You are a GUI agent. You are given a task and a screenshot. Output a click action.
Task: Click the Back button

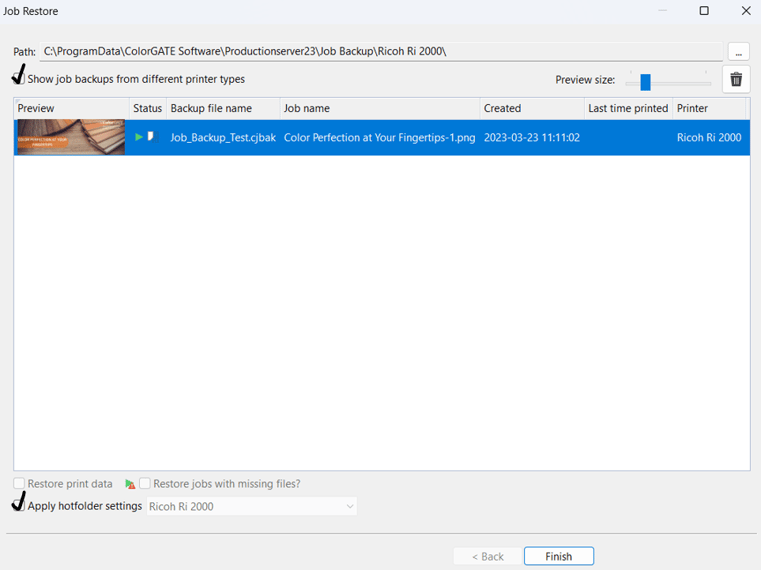(486, 556)
